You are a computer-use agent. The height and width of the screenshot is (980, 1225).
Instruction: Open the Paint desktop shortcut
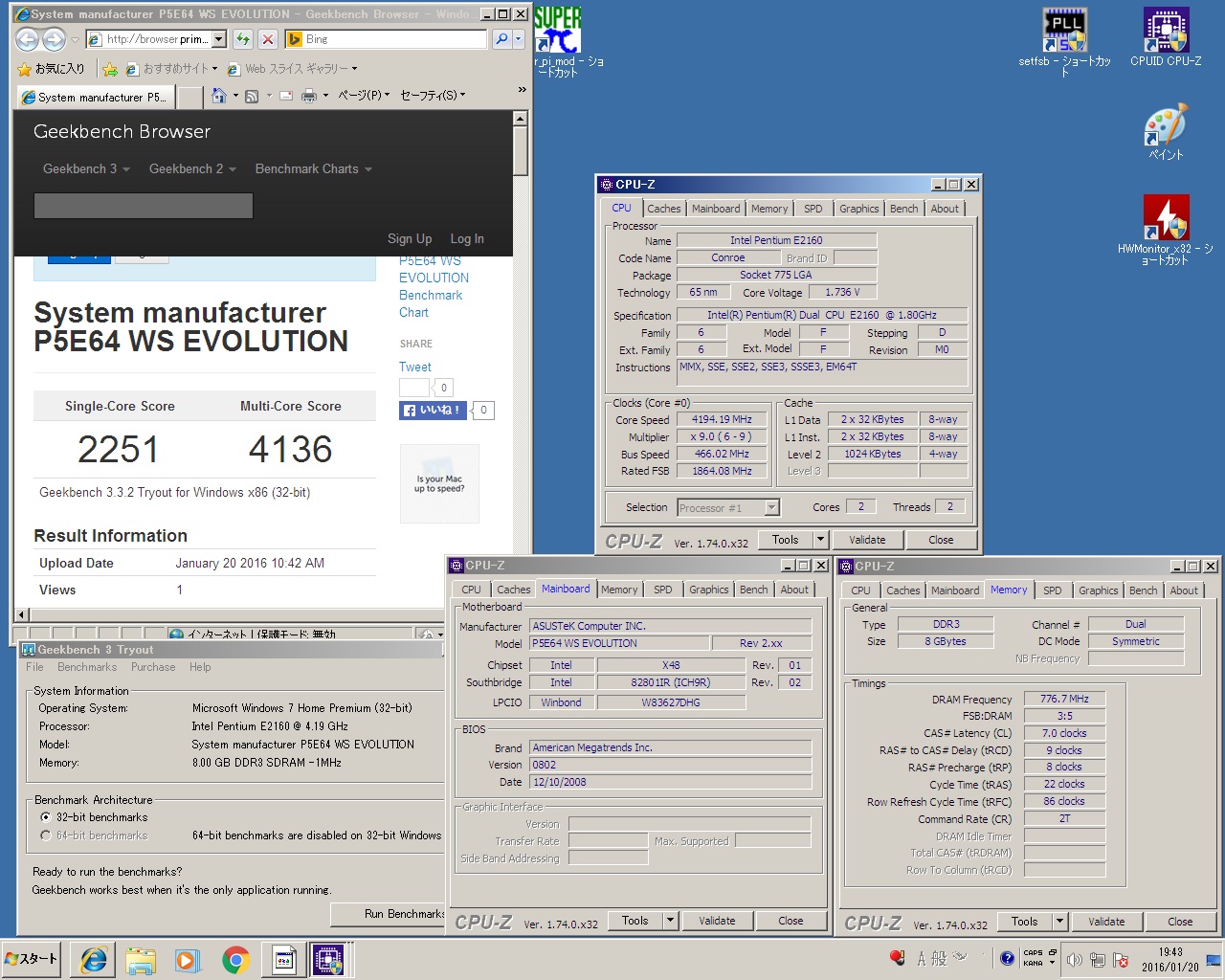tap(1166, 126)
